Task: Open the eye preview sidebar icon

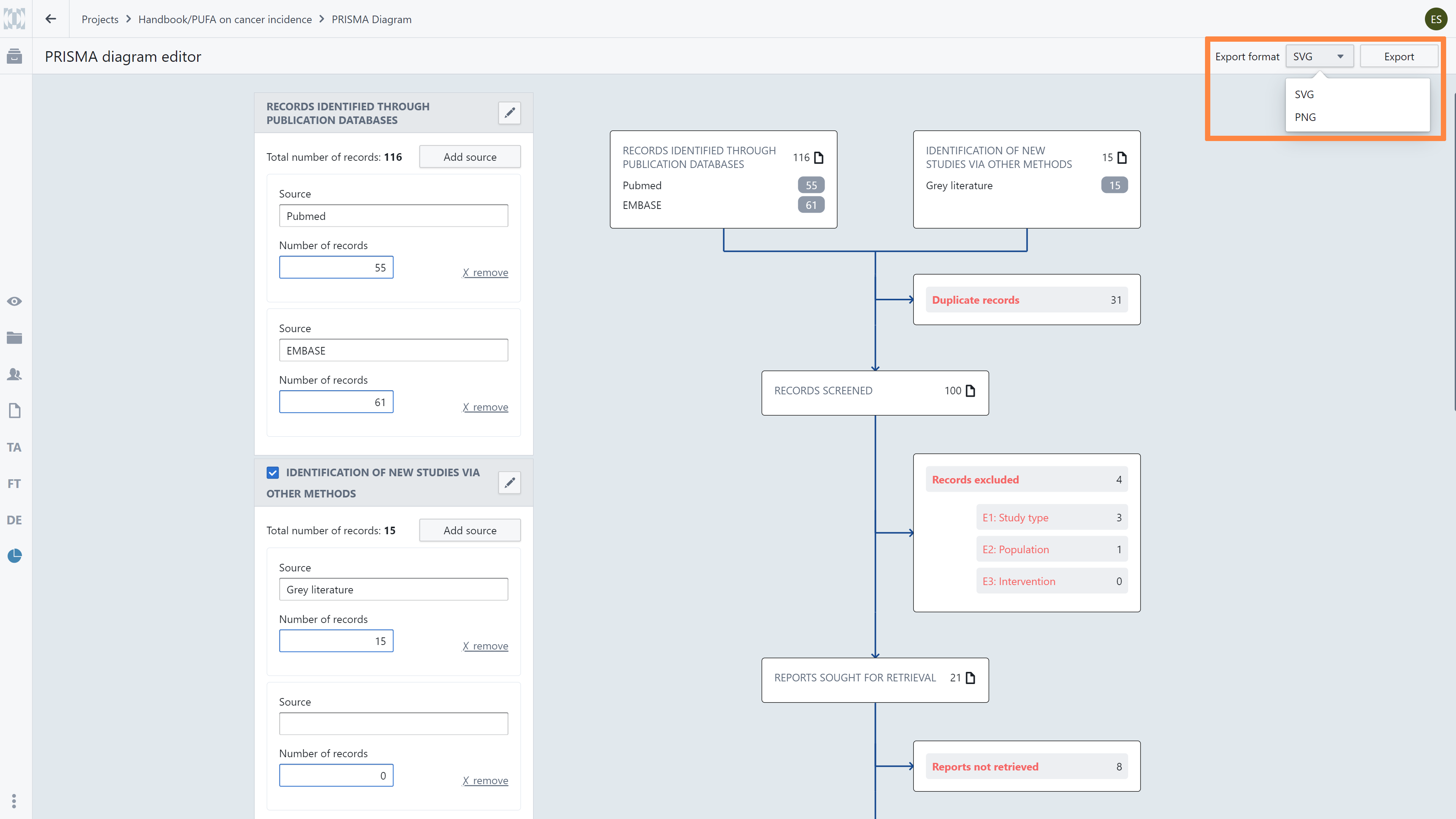Action: point(15,301)
